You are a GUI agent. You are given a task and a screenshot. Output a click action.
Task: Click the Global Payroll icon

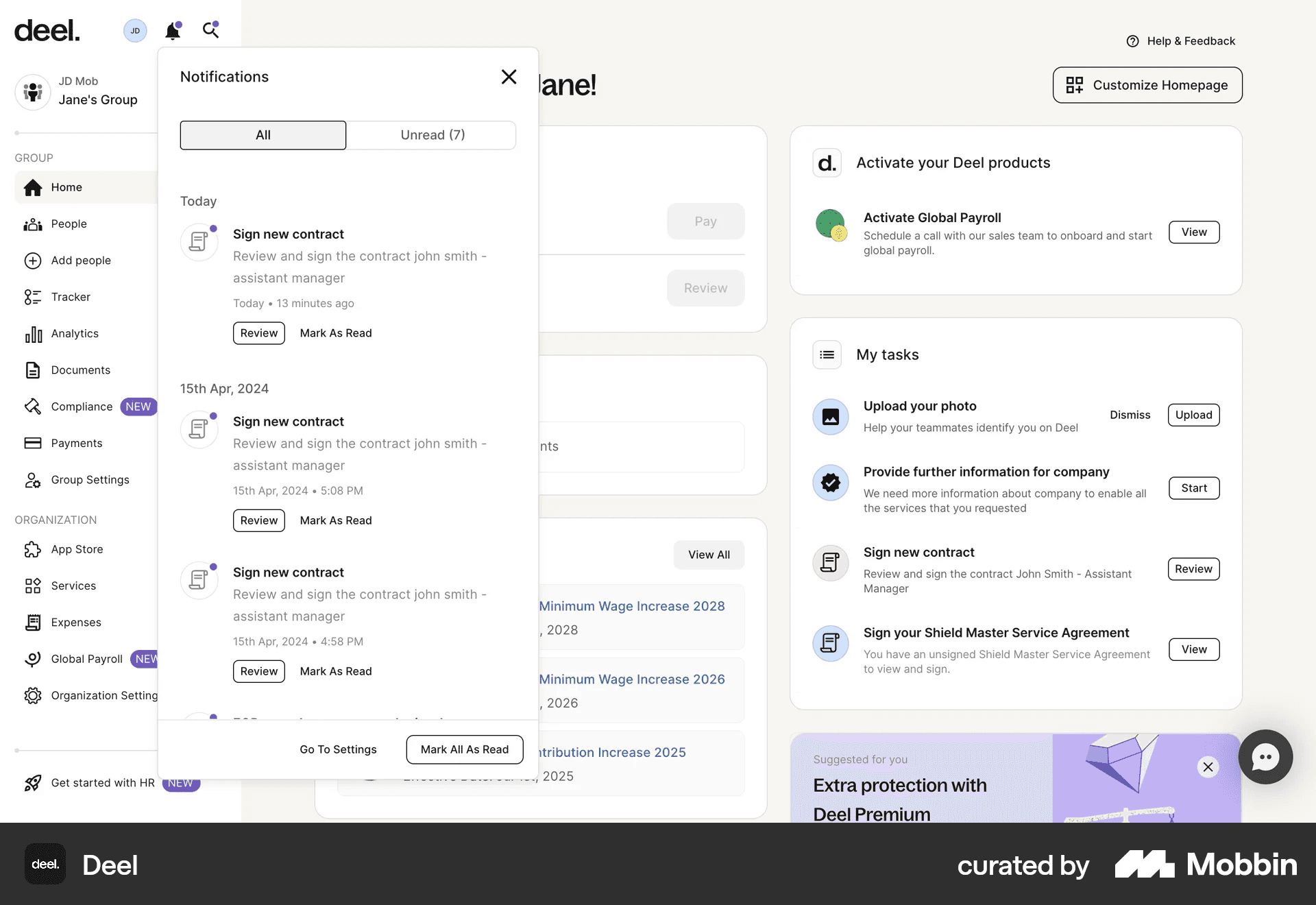pyautogui.click(x=33, y=659)
